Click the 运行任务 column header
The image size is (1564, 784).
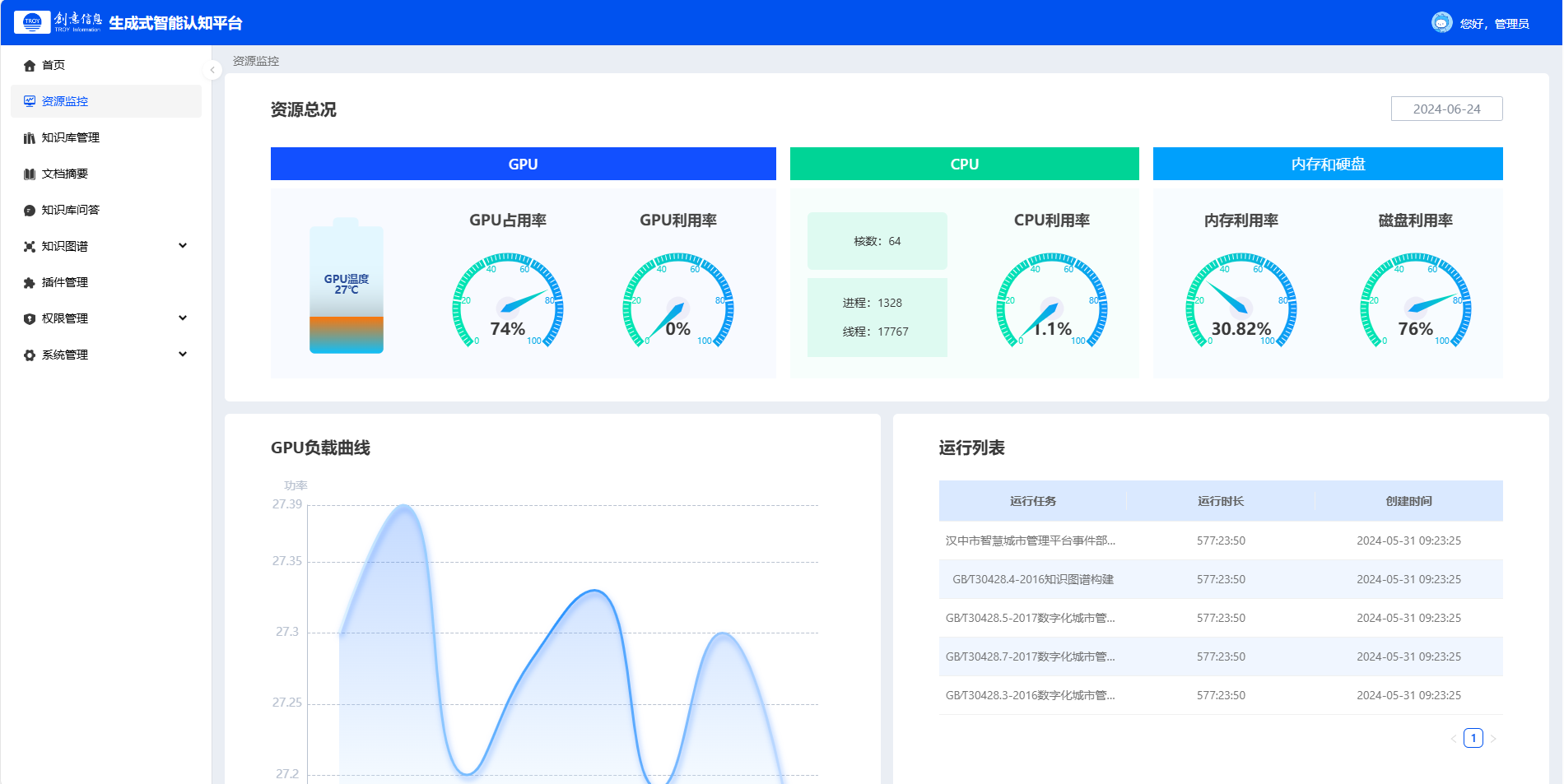[1033, 501]
